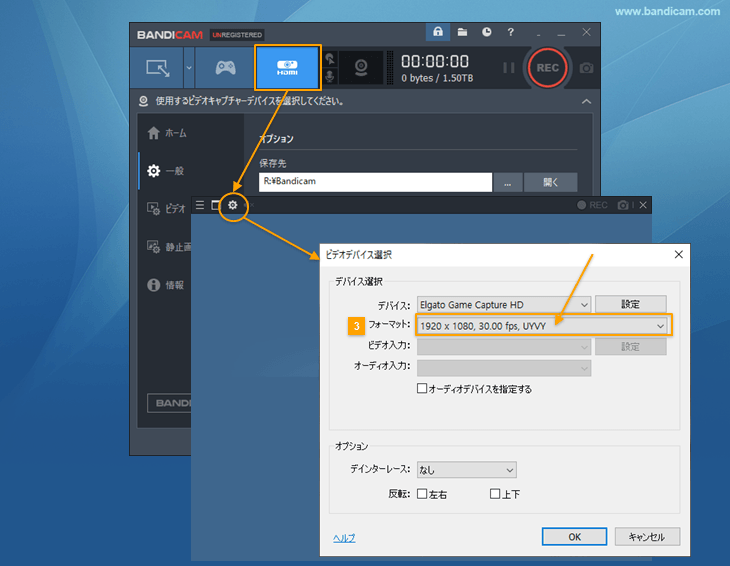730x566 pixels.
Task: Select the HDMI device recording mode
Action: click(288, 68)
